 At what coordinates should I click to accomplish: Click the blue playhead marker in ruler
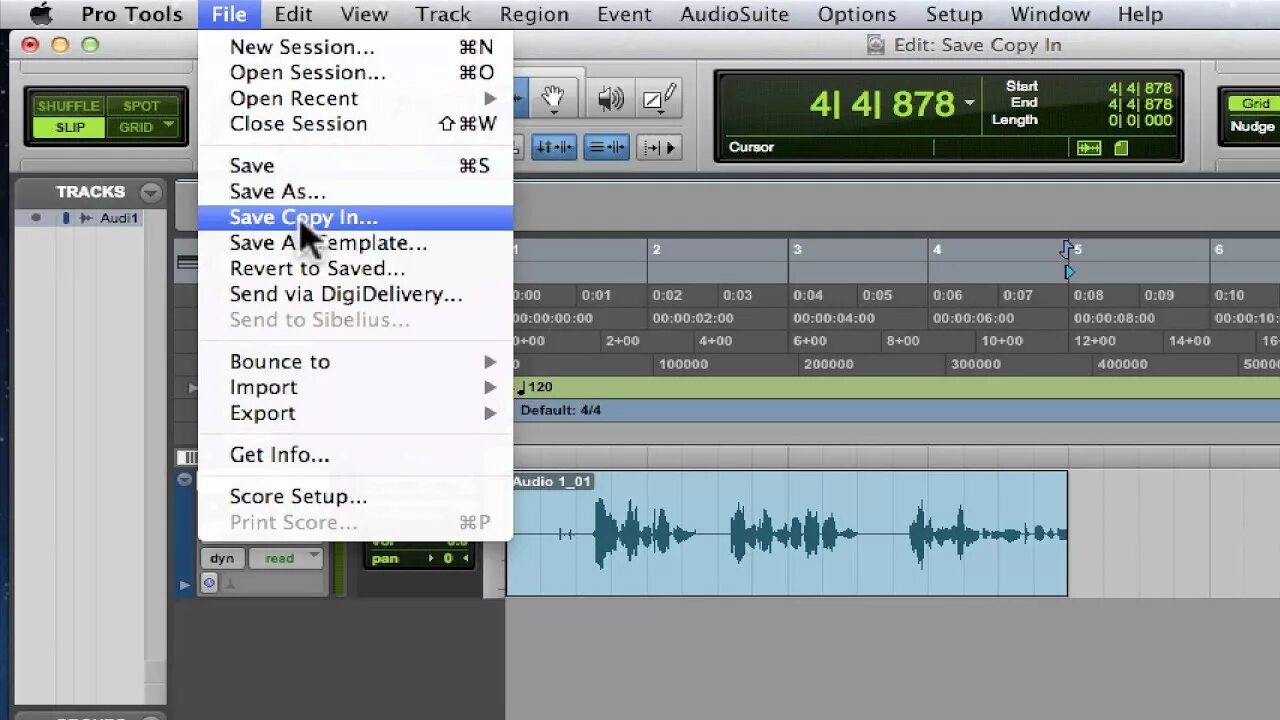click(x=1069, y=272)
